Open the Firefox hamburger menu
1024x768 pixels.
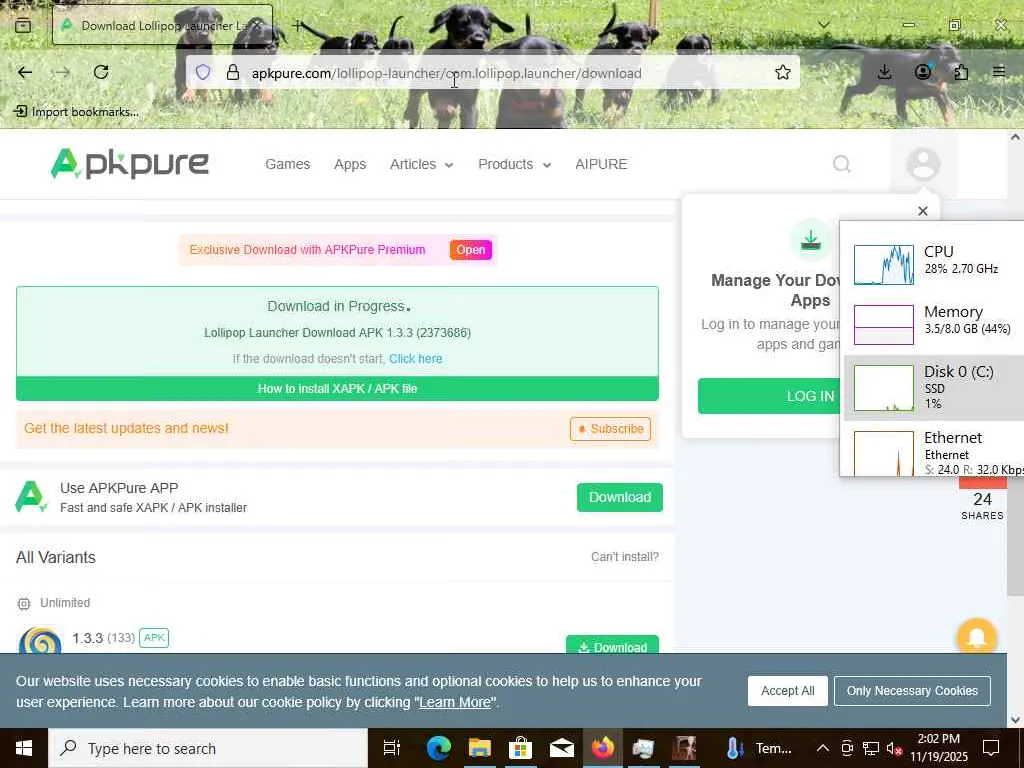pyautogui.click(x=999, y=72)
